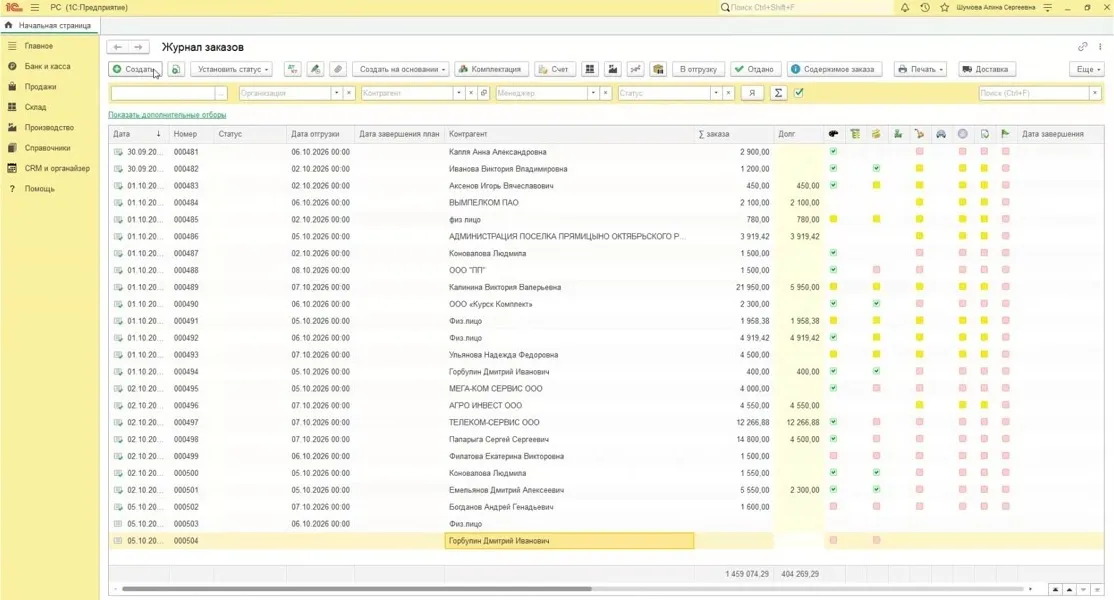The height and width of the screenshot is (600, 1114).
Task: Click the sigma totals icon
Action: coord(779,93)
